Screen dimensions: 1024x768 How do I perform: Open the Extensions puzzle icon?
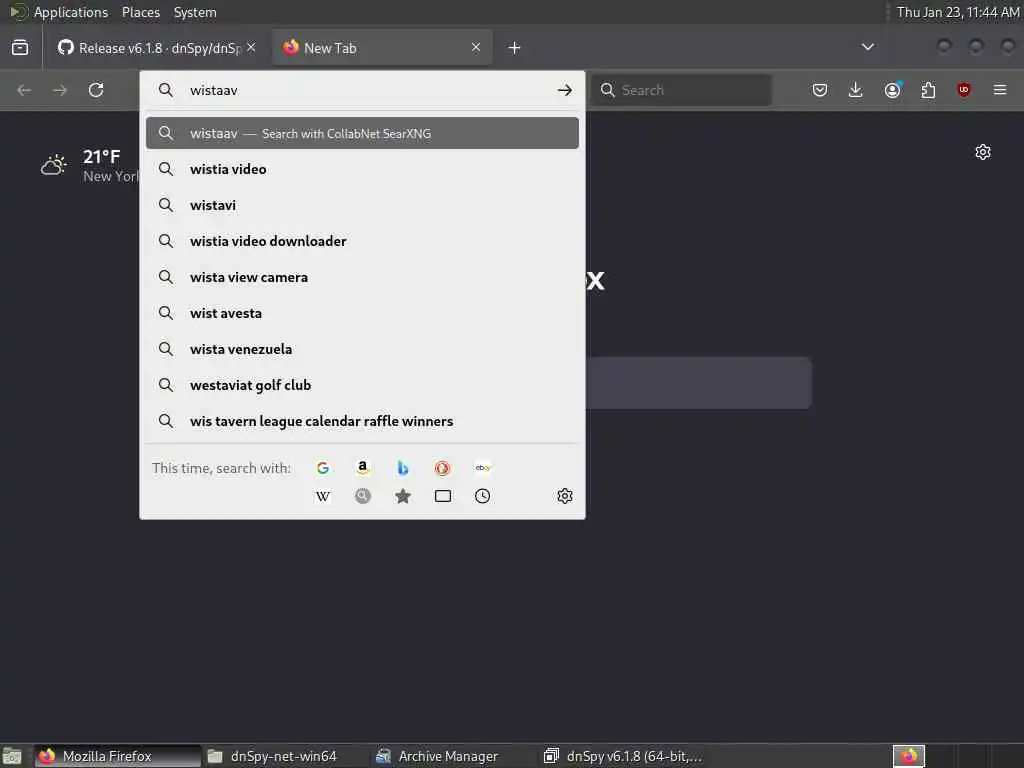(x=928, y=90)
